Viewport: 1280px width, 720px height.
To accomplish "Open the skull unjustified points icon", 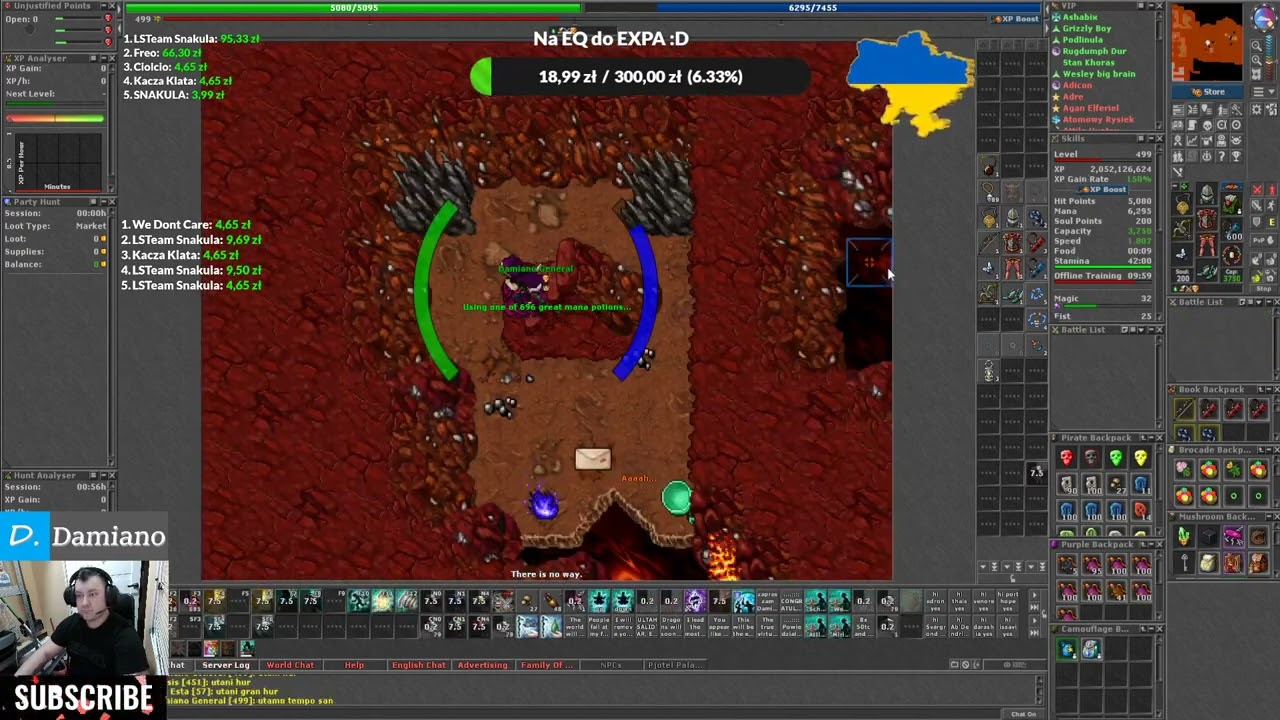I will point(1207,124).
